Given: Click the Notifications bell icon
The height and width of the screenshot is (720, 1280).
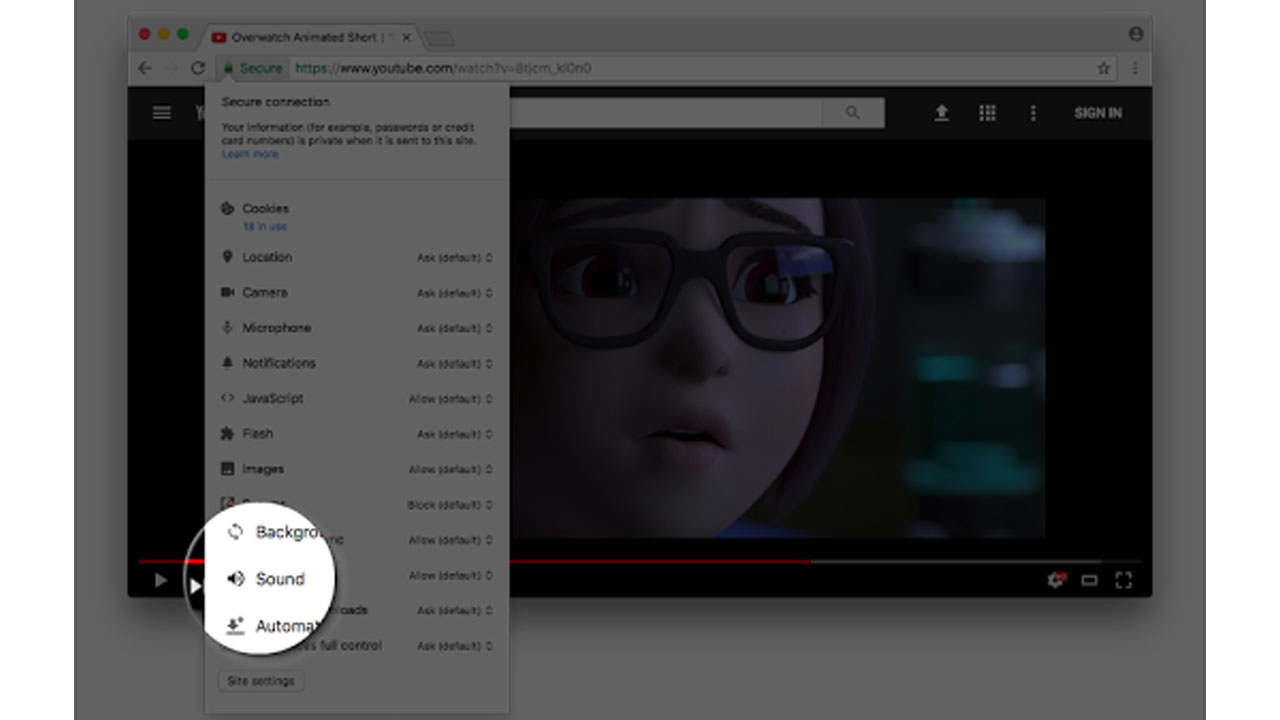Looking at the screenshot, I should (x=227, y=363).
